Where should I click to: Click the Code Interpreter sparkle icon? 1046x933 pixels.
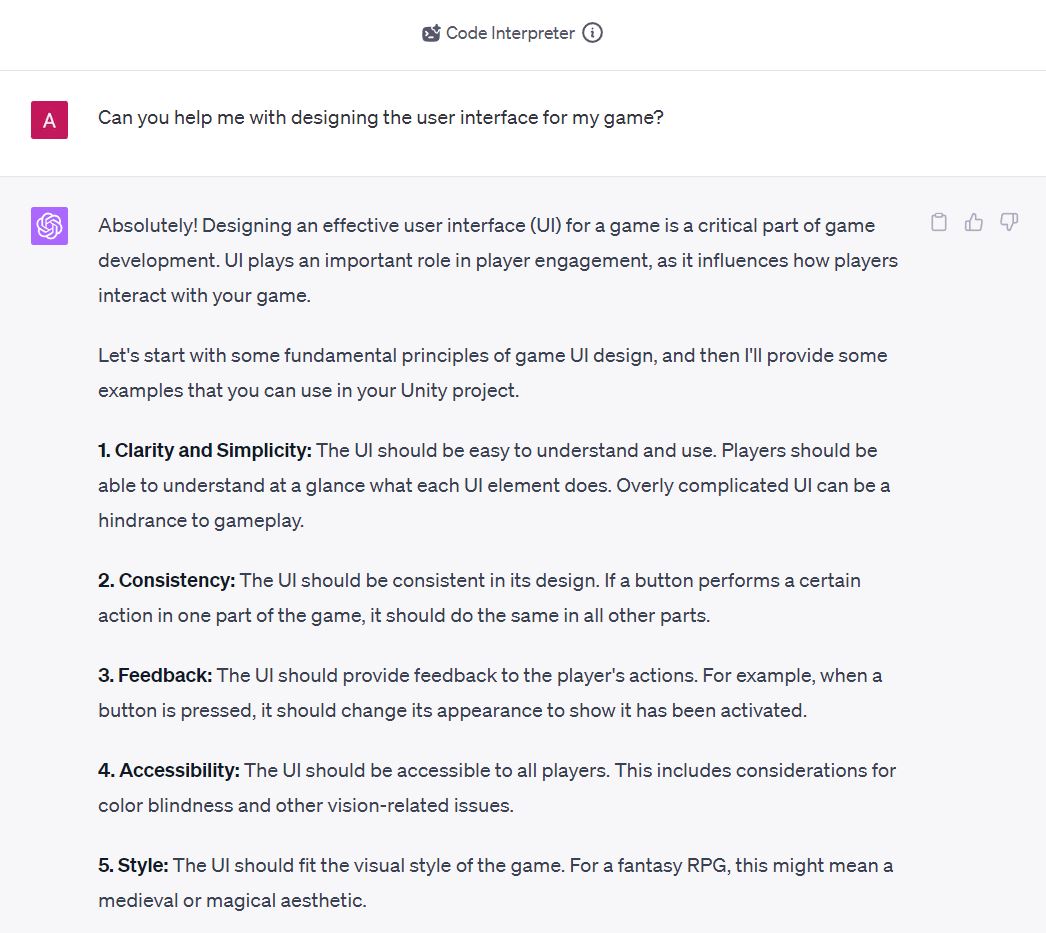[x=431, y=33]
